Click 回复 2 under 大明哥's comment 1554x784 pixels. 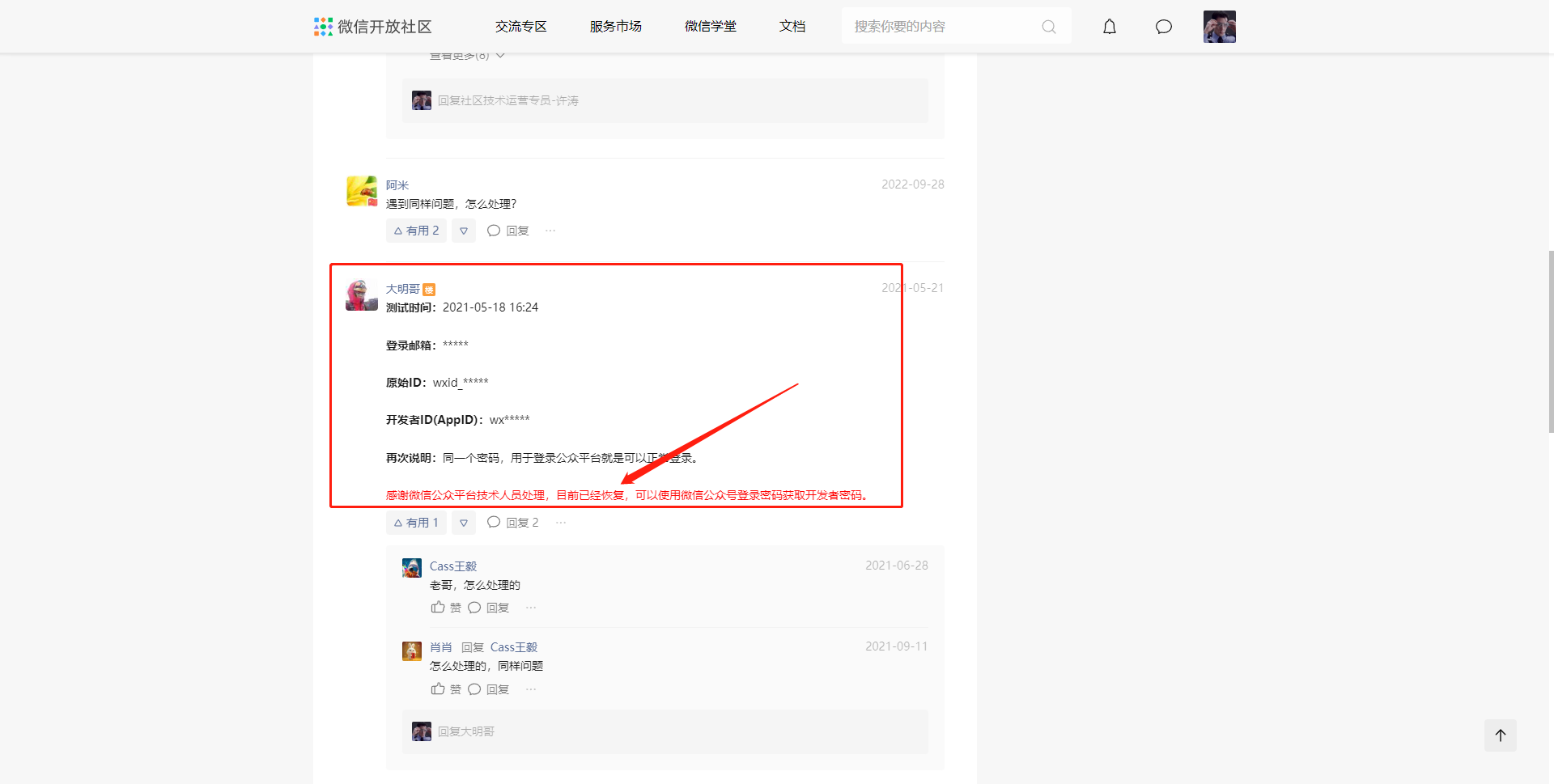tap(513, 523)
